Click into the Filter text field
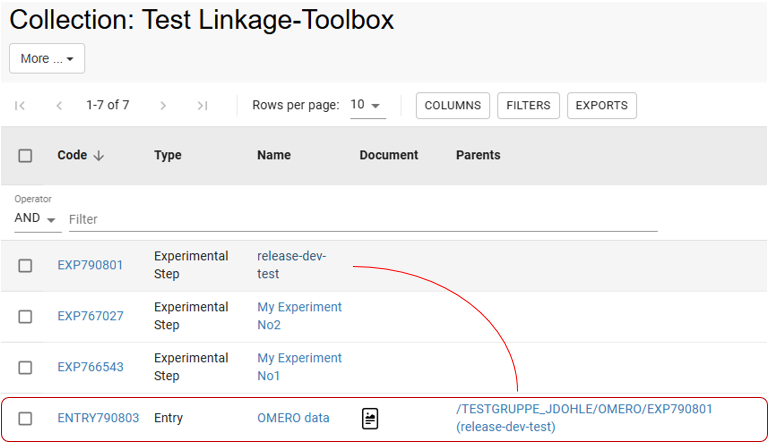The image size is (769, 443). tap(360, 218)
